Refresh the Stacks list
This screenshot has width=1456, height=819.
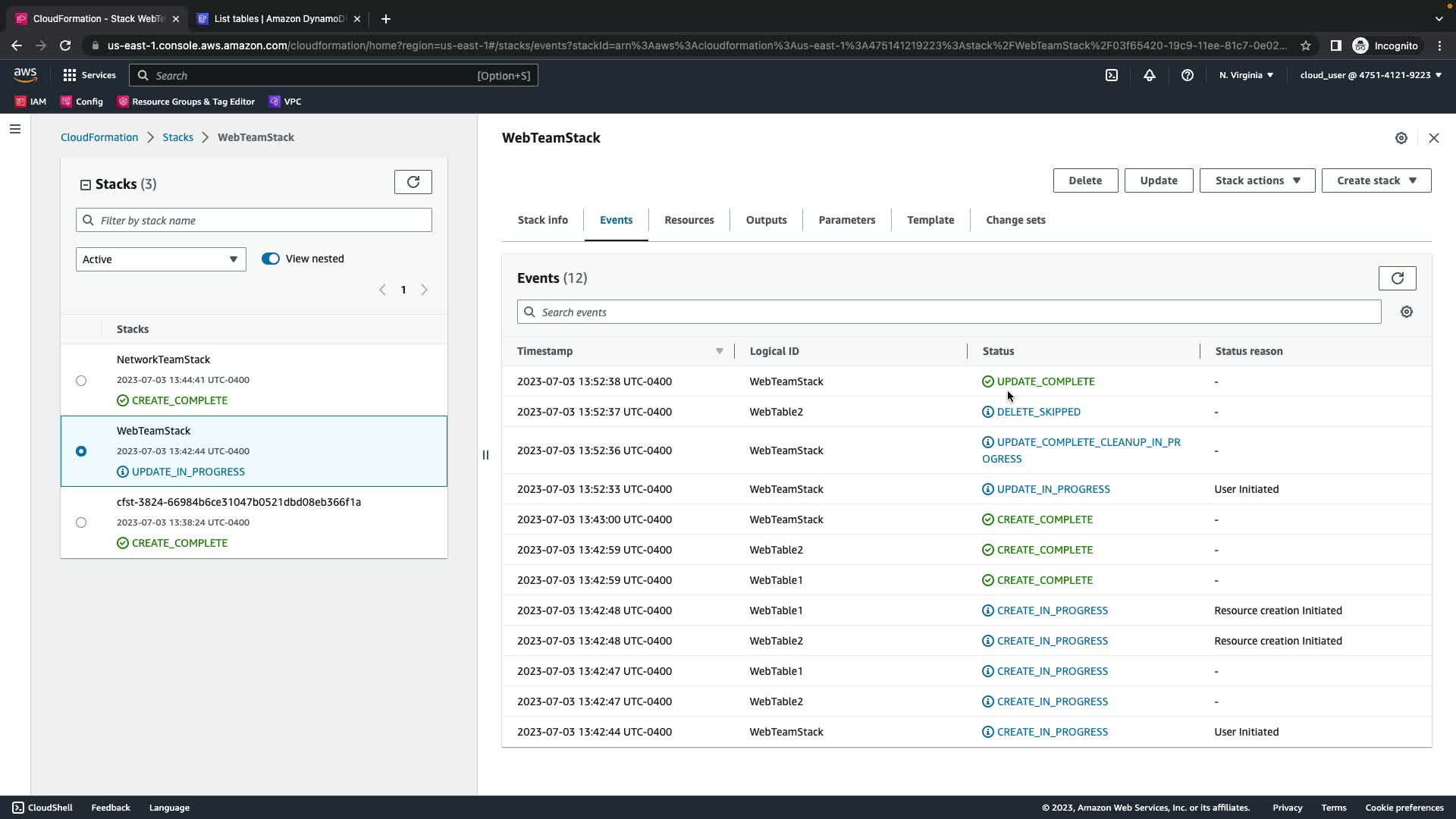413,182
